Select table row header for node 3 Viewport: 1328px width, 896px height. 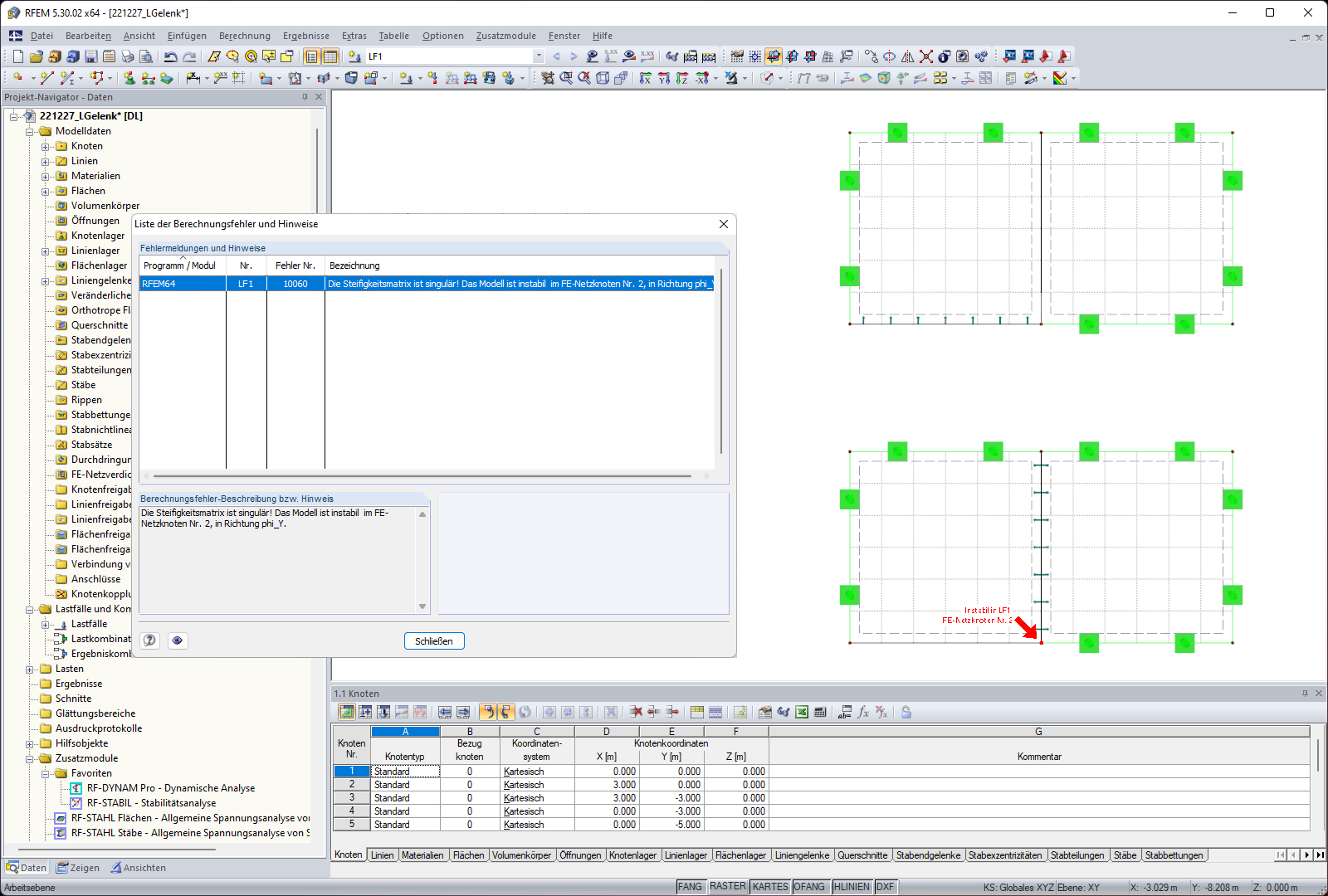(352, 798)
